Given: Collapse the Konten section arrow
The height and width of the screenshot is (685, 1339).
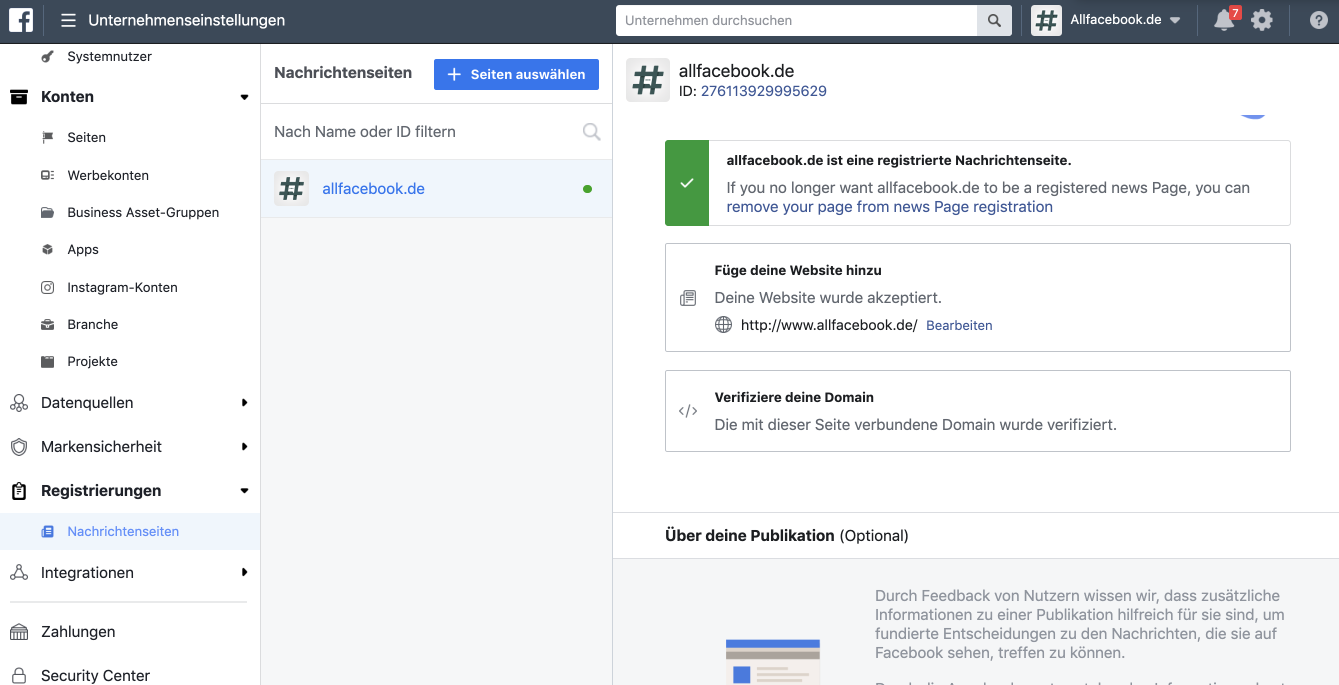Looking at the screenshot, I should click(x=244, y=97).
